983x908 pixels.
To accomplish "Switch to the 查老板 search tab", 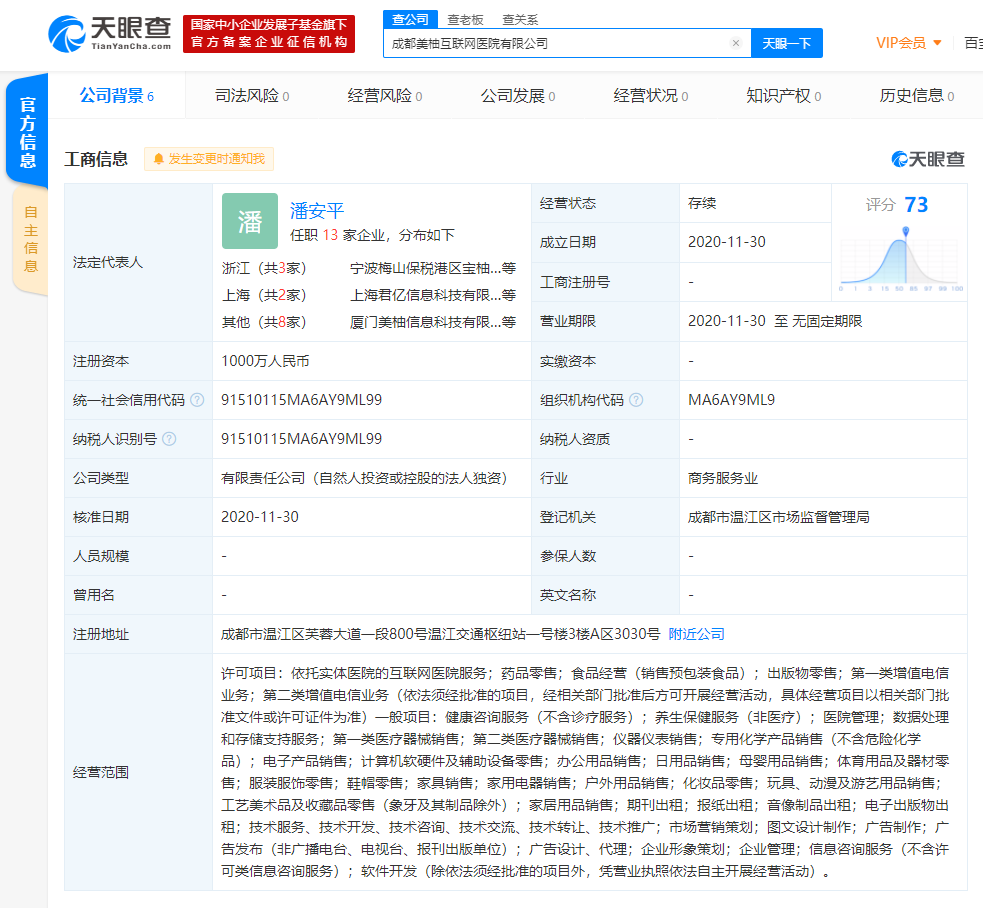I will coord(466,18).
